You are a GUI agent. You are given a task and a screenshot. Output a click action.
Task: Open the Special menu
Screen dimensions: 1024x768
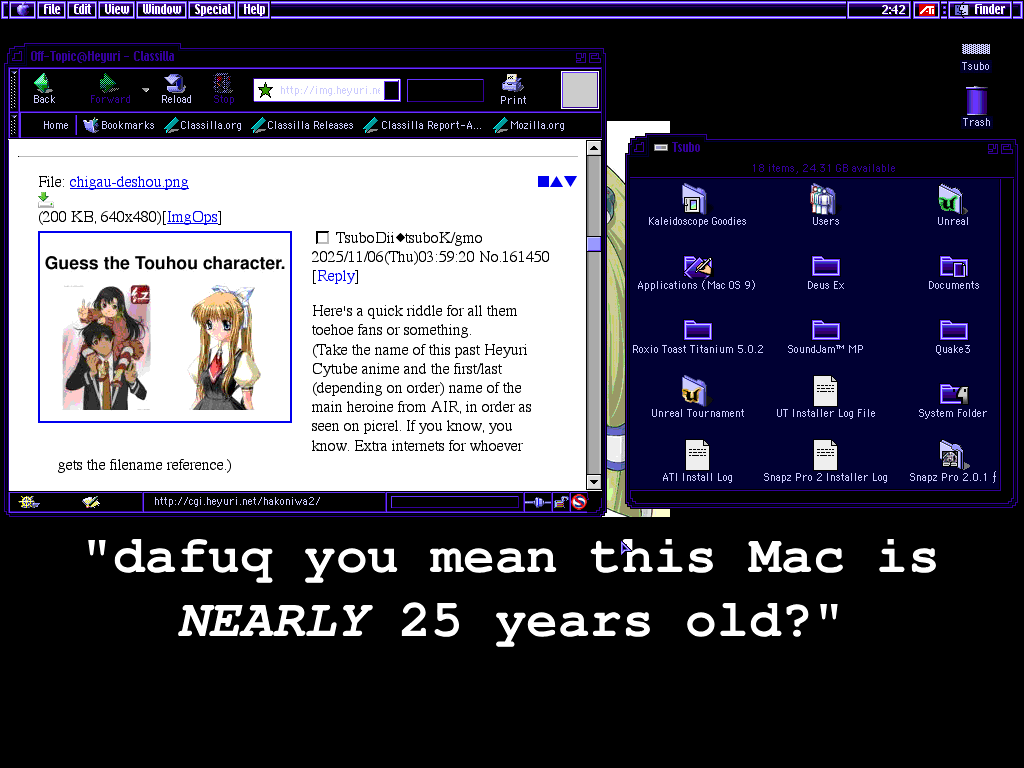coord(212,9)
